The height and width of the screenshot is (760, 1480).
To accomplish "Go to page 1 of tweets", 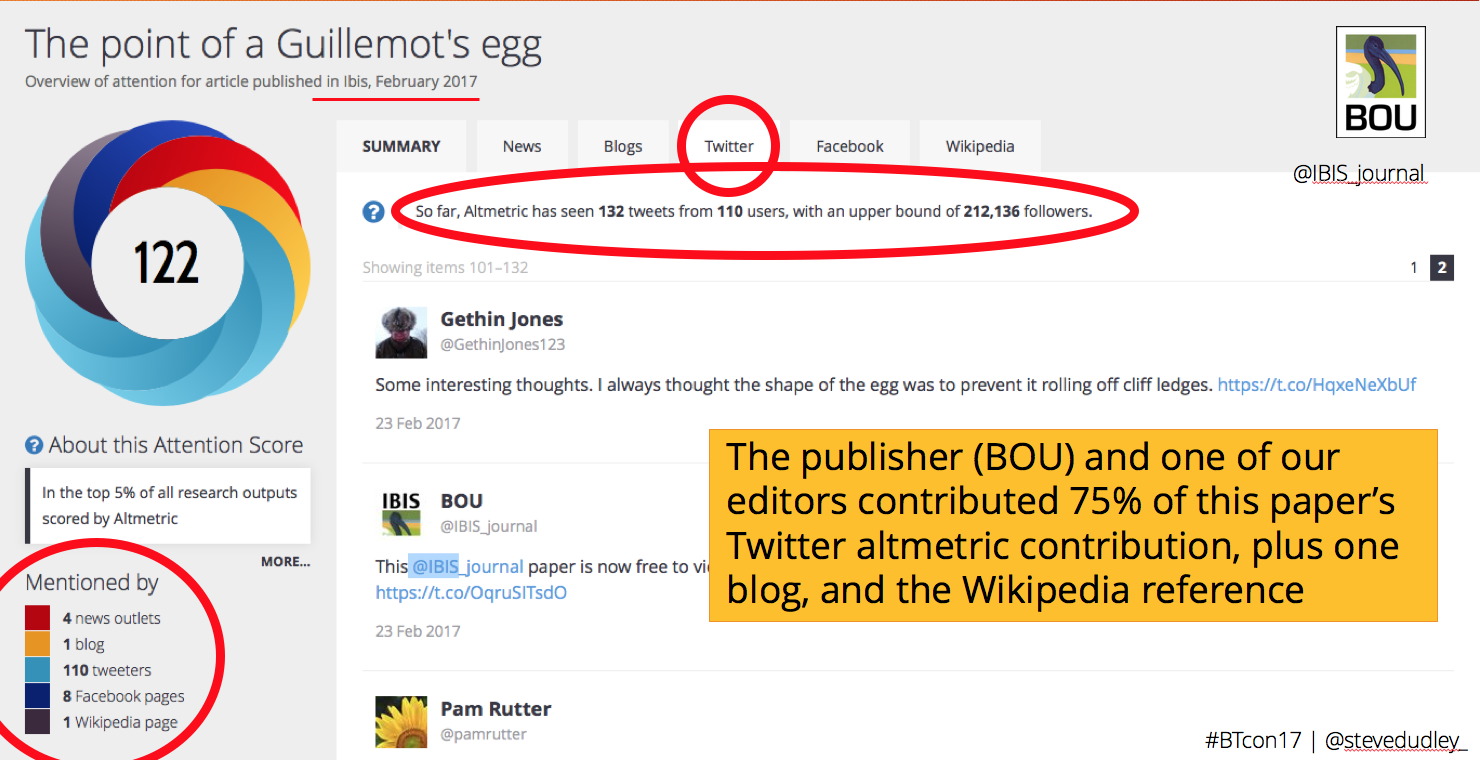I will [1414, 268].
